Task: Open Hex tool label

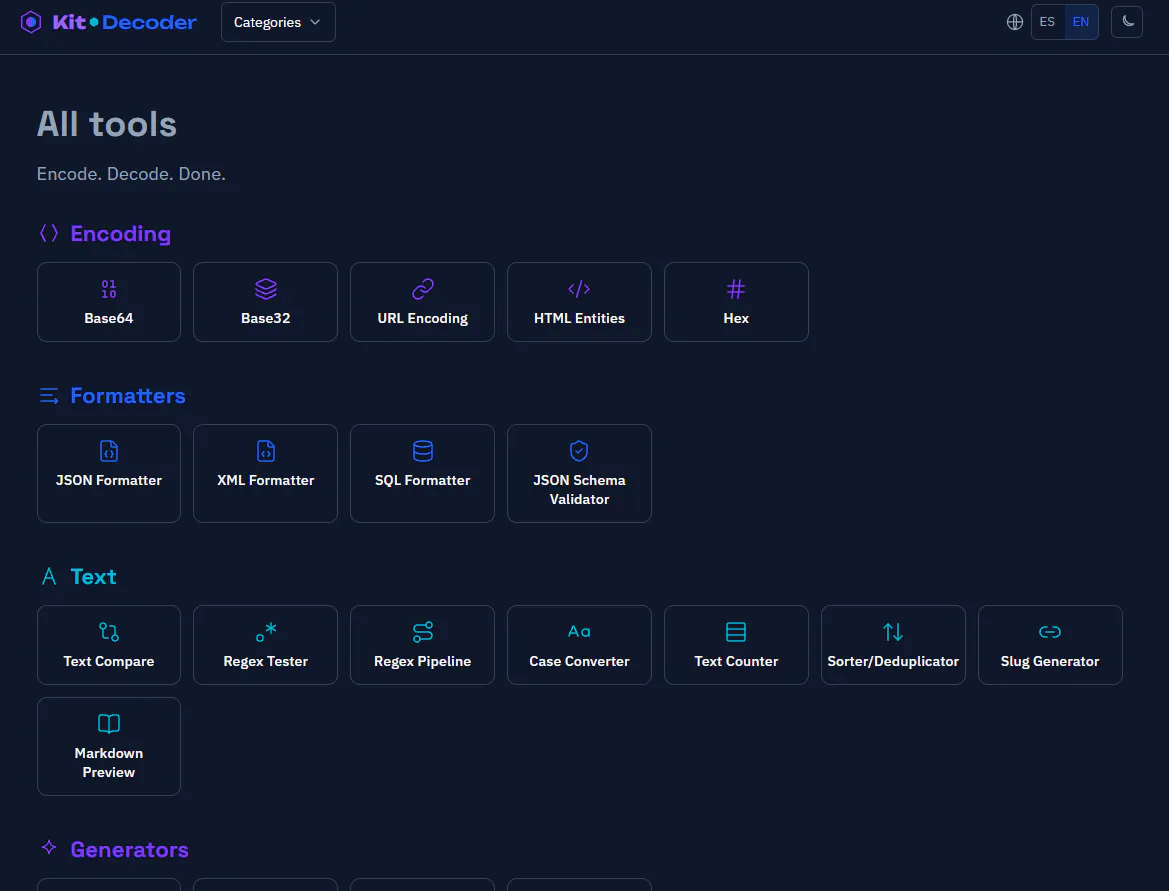Action: pos(736,318)
